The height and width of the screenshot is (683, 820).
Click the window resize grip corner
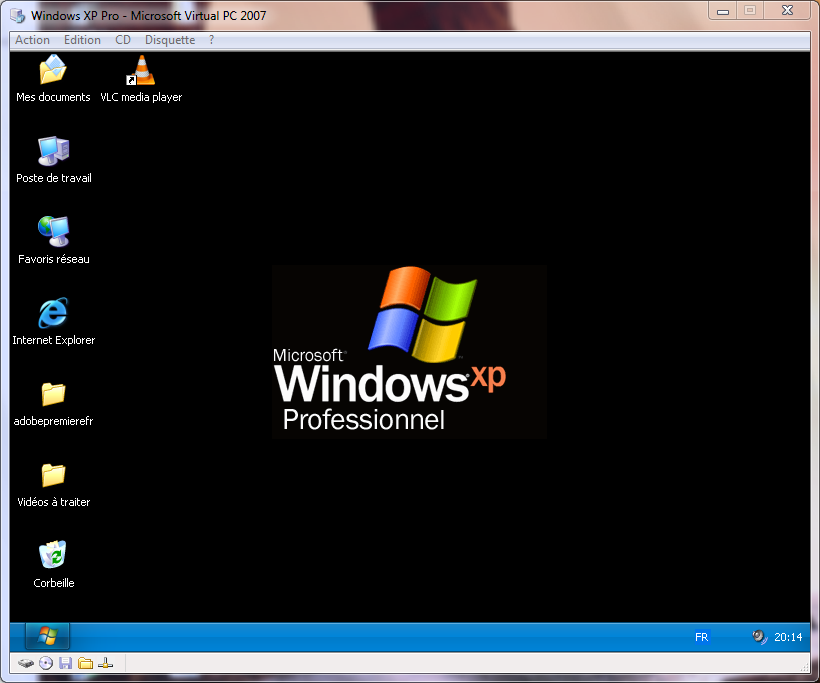pyautogui.click(x=805, y=668)
